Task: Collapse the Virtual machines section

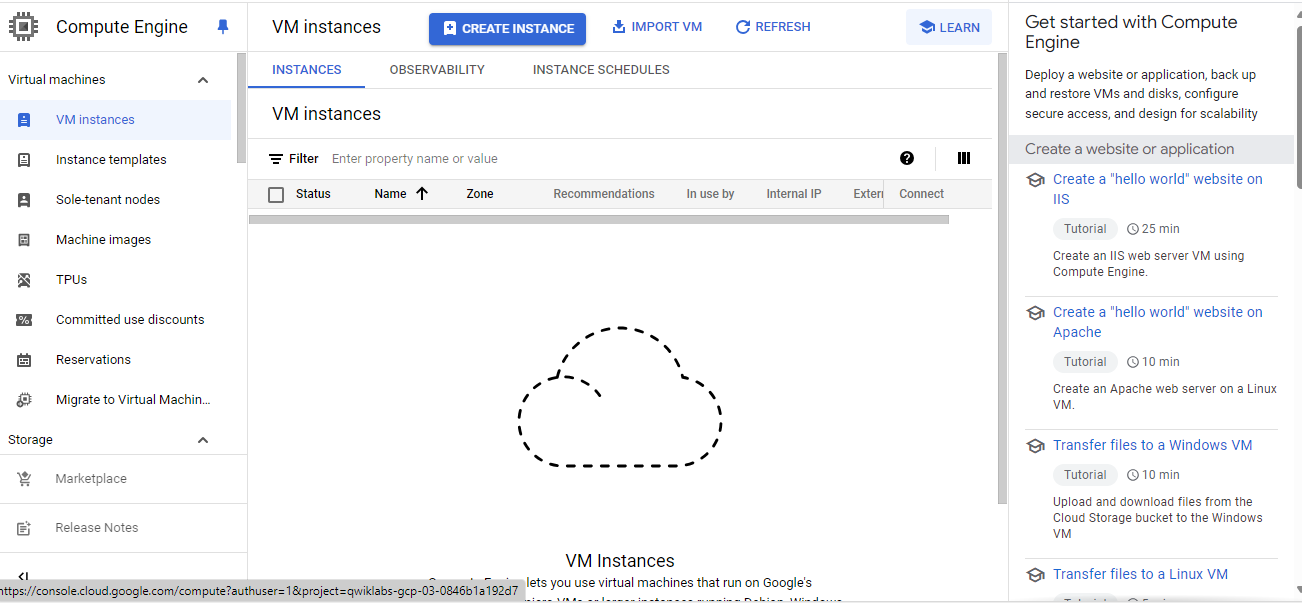Action: 203,80
